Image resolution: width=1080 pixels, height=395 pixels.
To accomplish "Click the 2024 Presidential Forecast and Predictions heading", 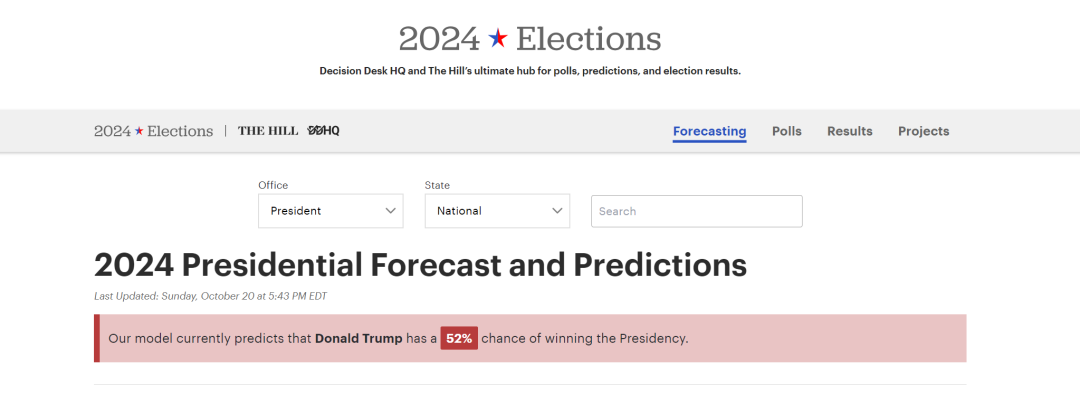I will click(420, 265).
